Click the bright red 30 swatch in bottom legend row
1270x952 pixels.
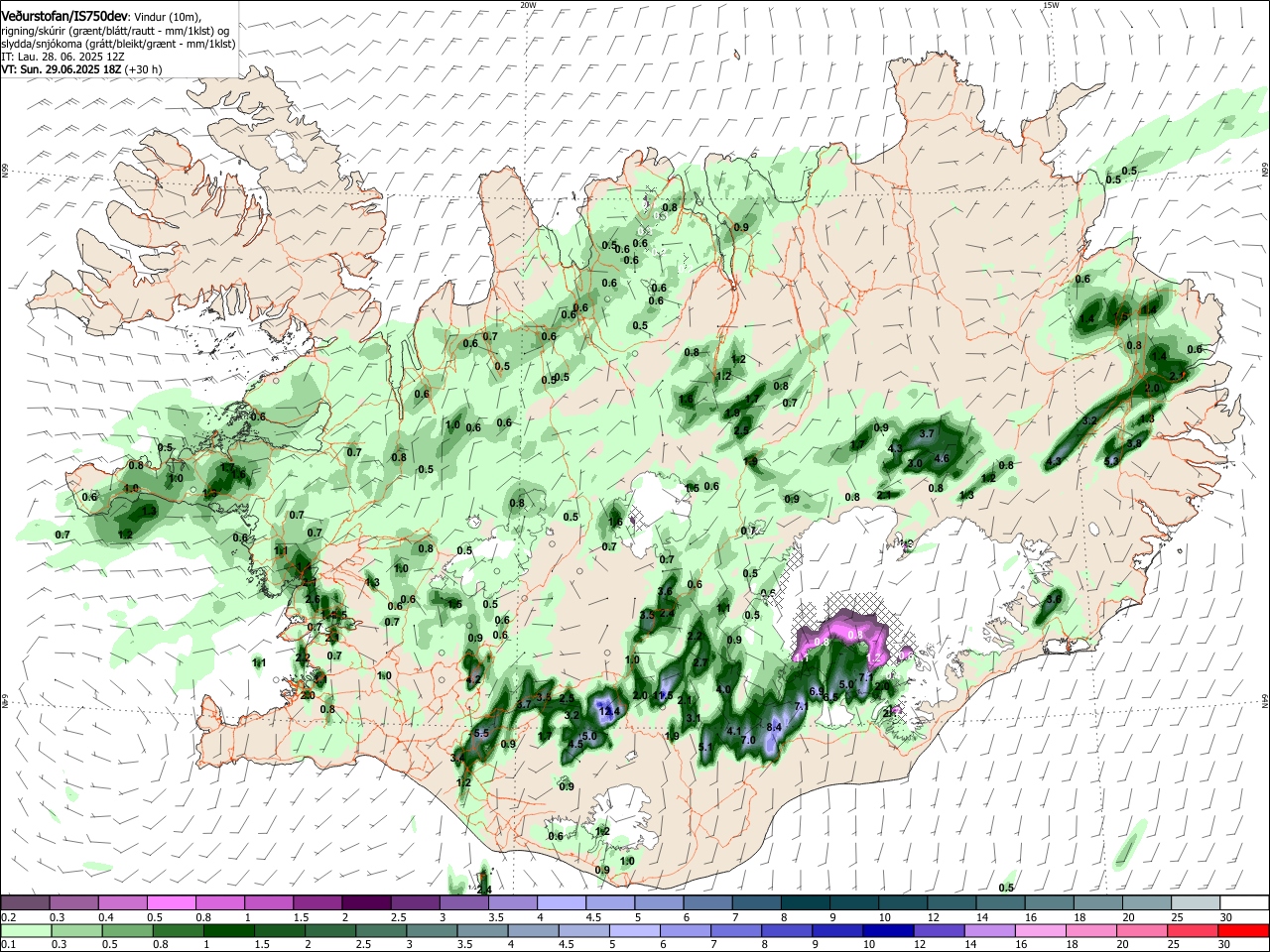(x=1244, y=930)
